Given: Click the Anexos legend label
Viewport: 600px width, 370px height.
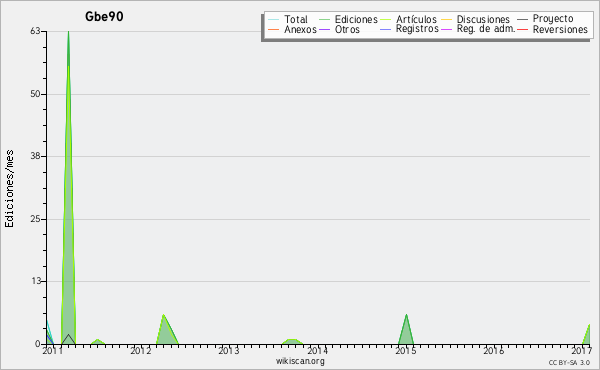Looking at the screenshot, I should (x=300, y=29).
